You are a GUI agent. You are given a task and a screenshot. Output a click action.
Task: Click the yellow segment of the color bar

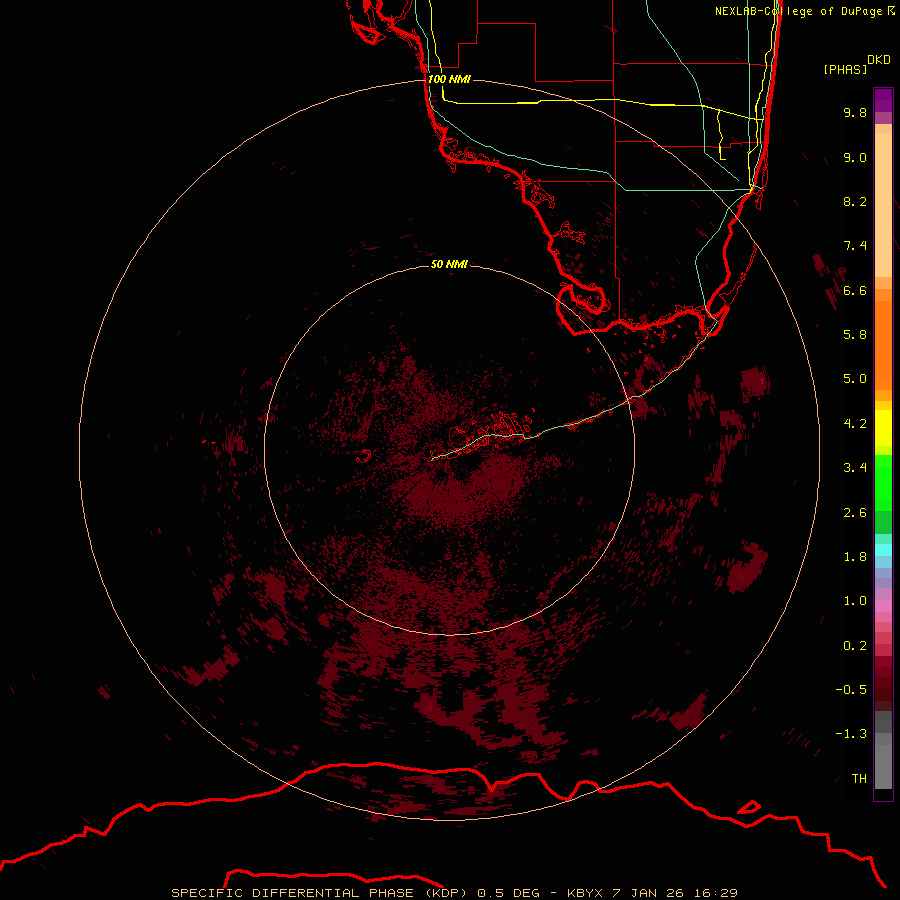point(883,428)
